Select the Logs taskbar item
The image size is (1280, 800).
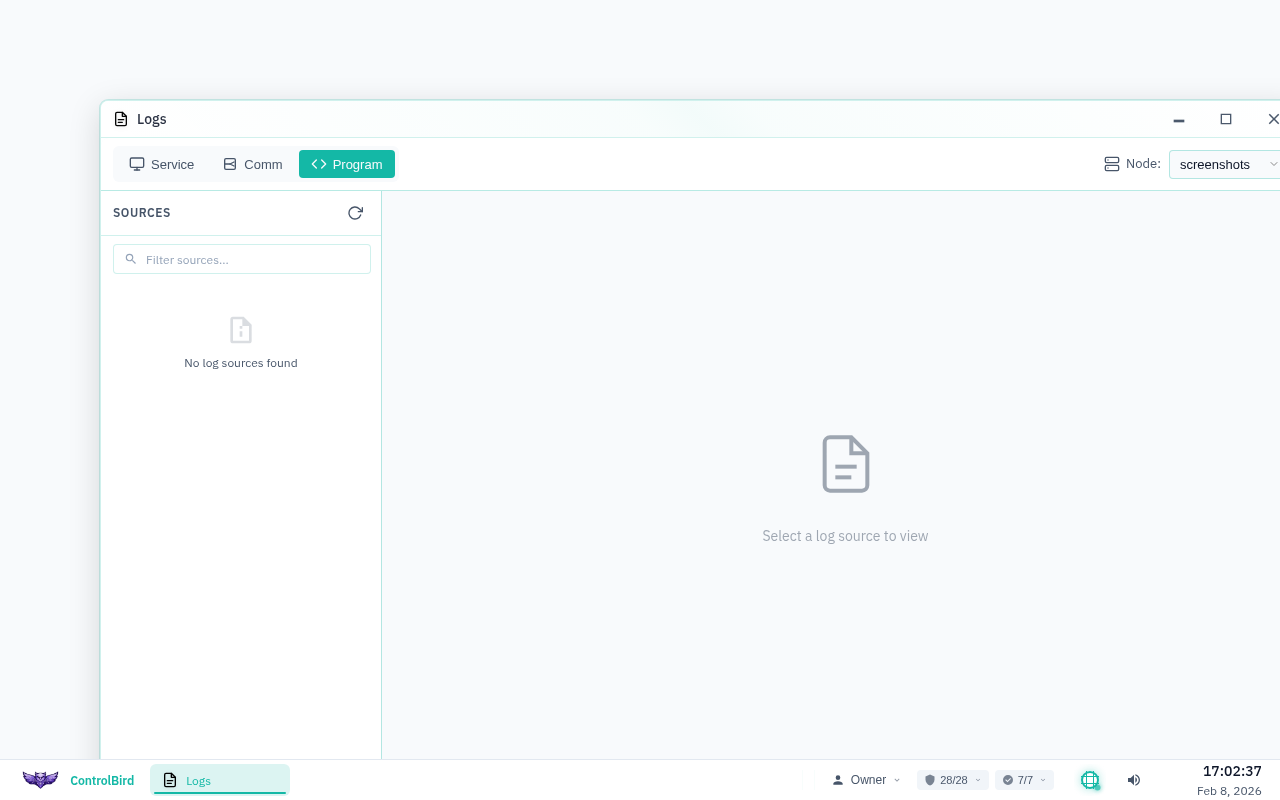pyautogui.click(x=220, y=780)
